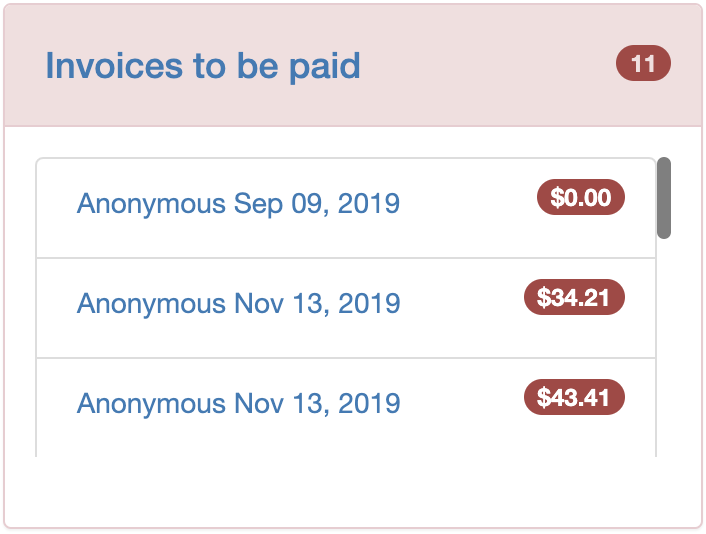Open the "Invoices to be paid" heading link
Screen dimensions: 706x534
(203, 67)
